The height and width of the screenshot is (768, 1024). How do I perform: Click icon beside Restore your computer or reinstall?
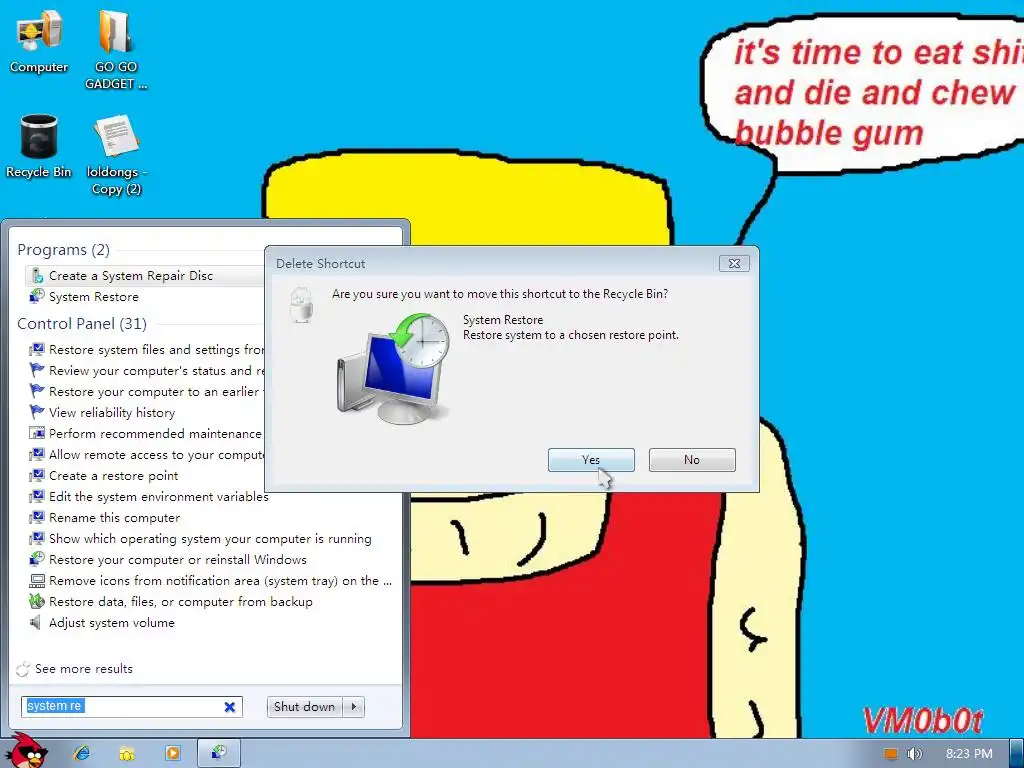[37, 559]
